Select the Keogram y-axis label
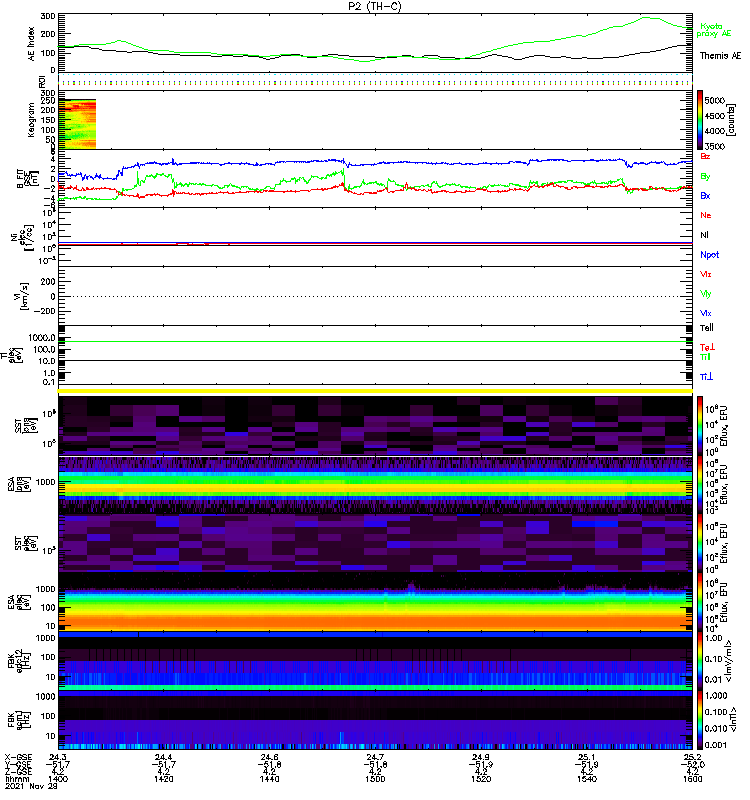750x800 pixels. coord(31,120)
